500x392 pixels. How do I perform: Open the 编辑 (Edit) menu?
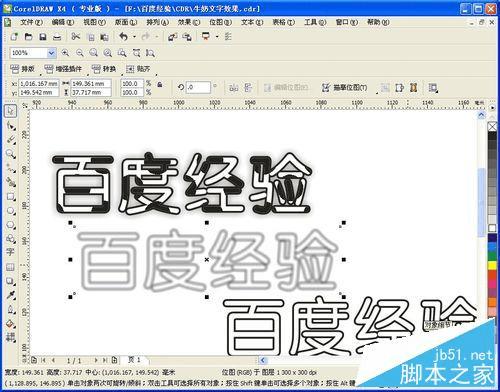tap(63, 22)
